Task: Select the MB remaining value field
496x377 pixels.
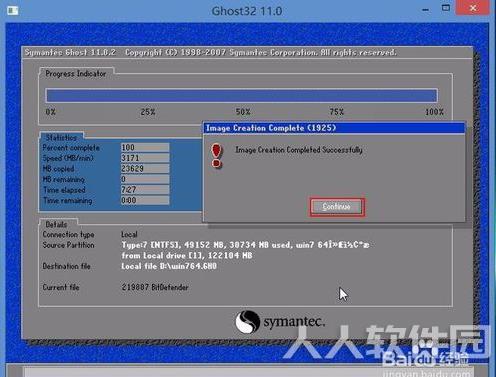Action: [145, 179]
